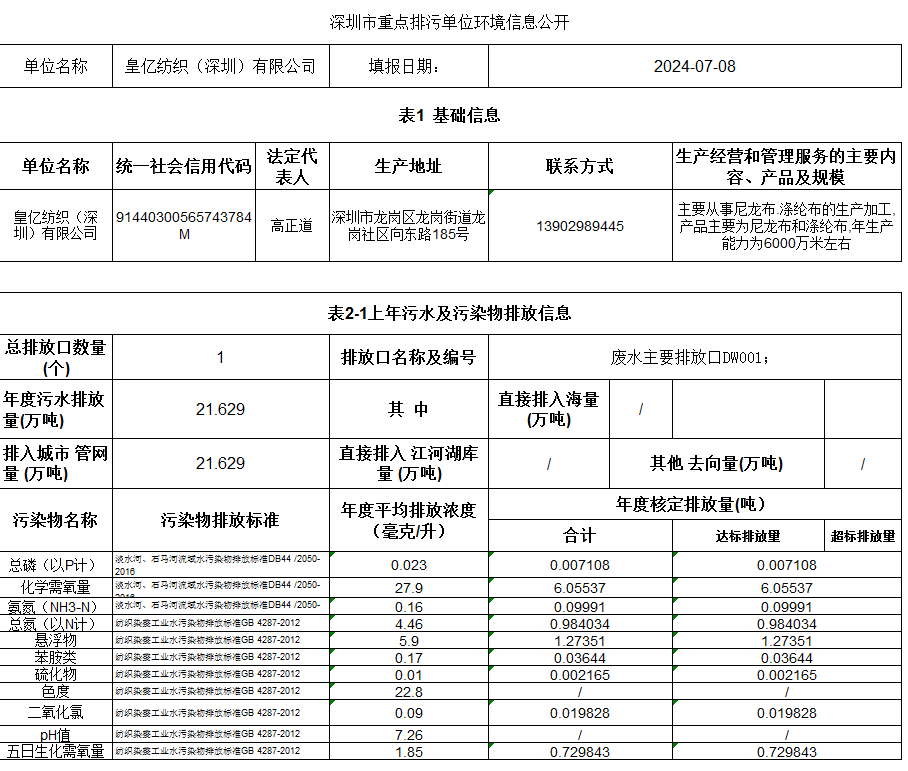The width and height of the screenshot is (908, 771).
Task: Select the pollutant name 色度
Action: (56, 691)
